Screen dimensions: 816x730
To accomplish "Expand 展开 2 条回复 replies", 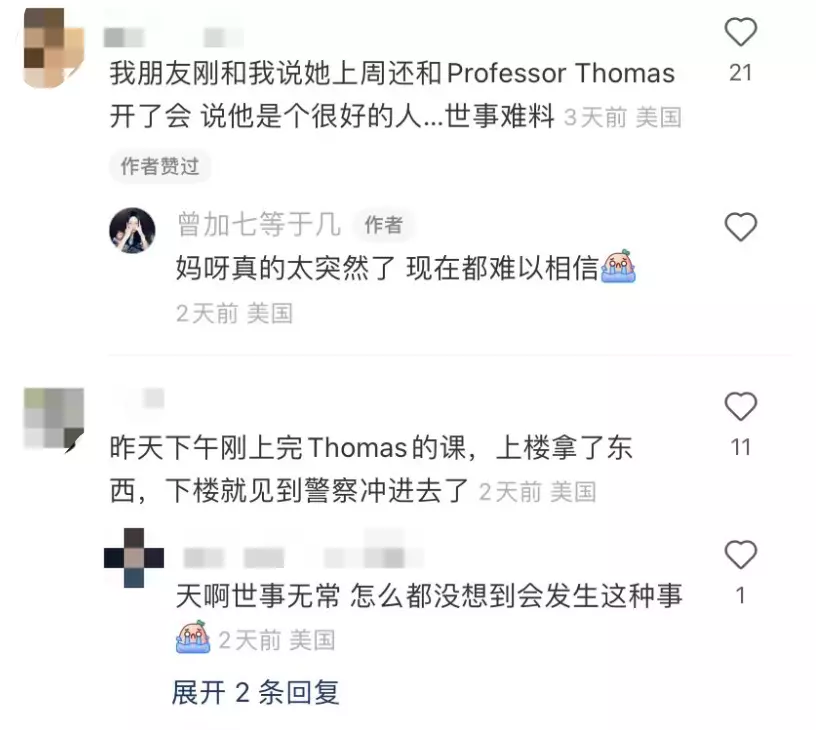I will (255, 693).
